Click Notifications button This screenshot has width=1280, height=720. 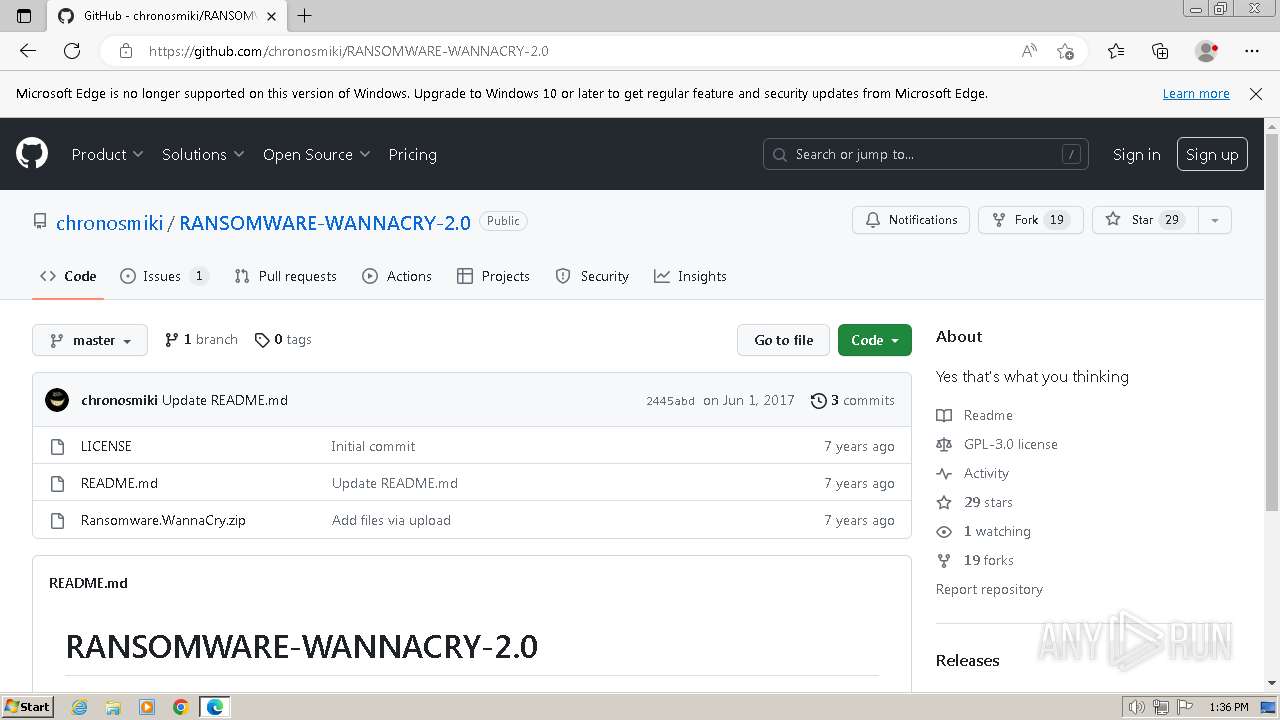click(x=911, y=220)
